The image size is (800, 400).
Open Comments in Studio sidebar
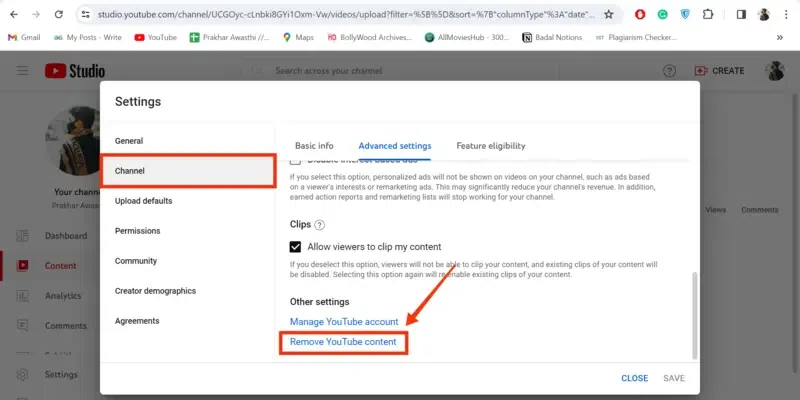(x=50, y=326)
